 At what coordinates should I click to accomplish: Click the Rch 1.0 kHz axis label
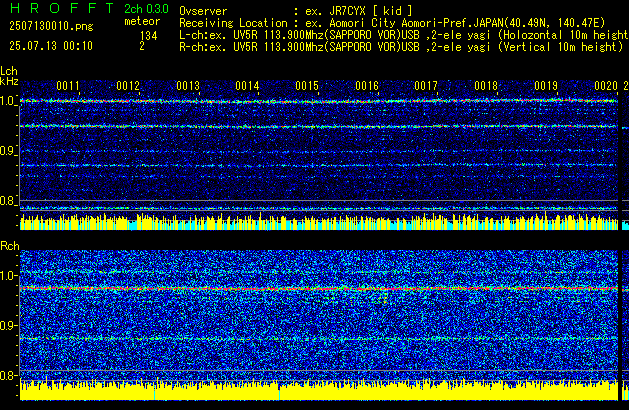point(8,276)
